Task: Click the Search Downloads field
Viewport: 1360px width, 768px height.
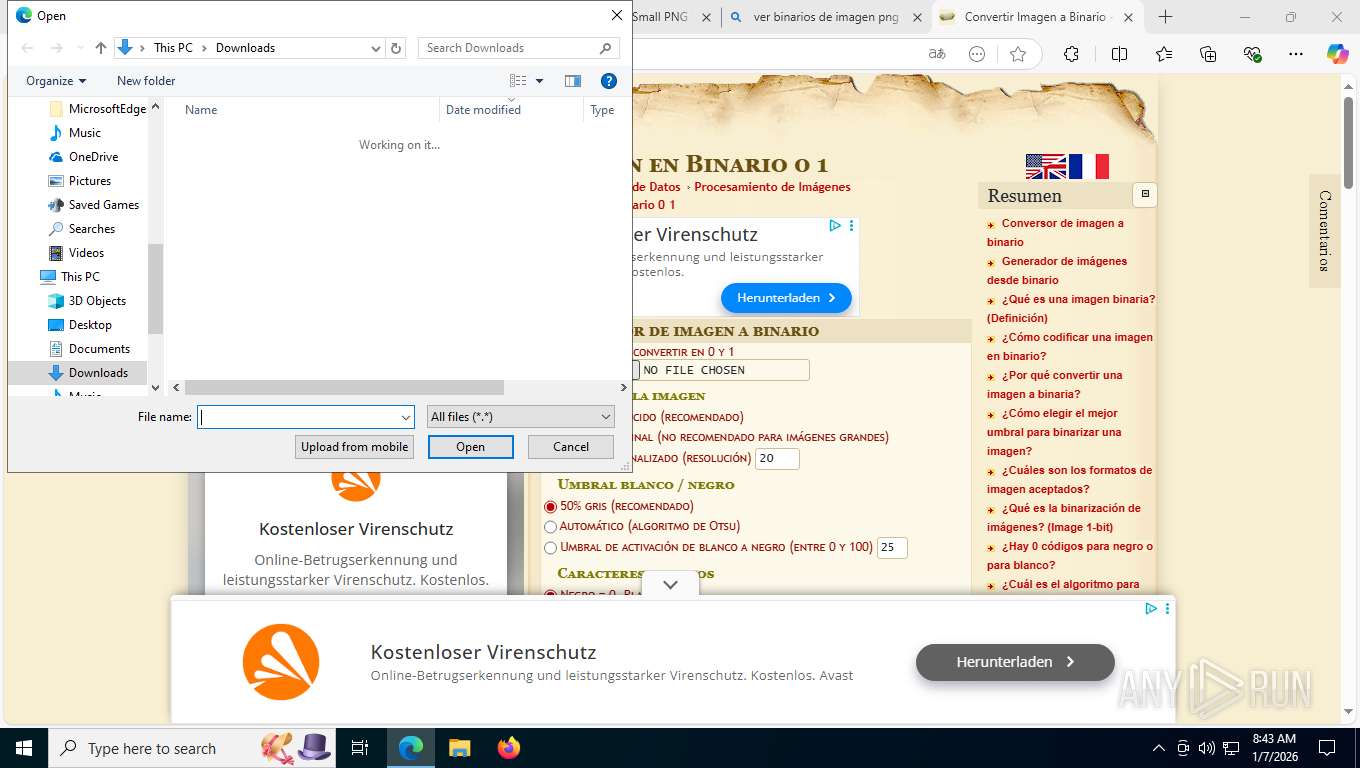Action: click(x=508, y=48)
